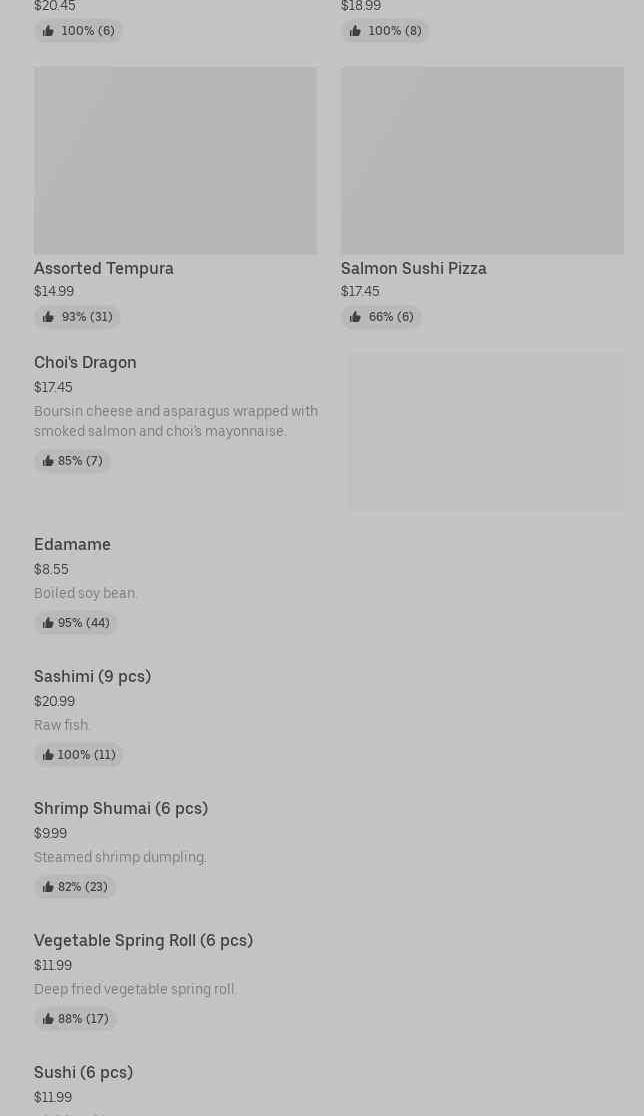Screen dimensions: 644x1116
Task: Select Sushi (6 pcs) menu item
Action: pyautogui.click(x=83, y=1072)
